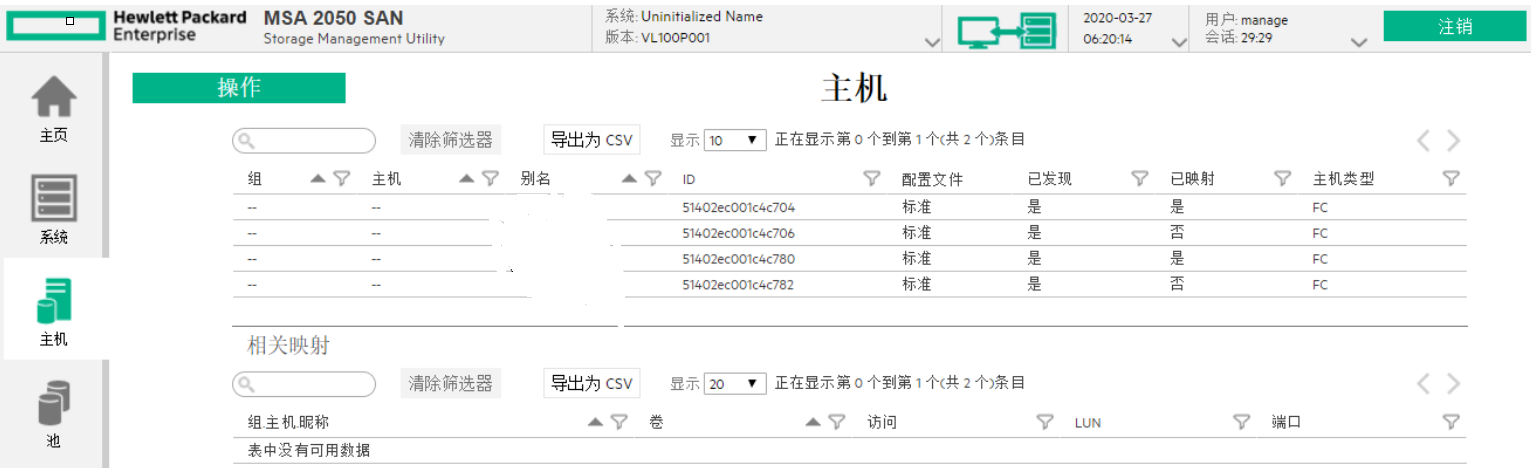Filter the 组.主机.昵称 column

click(619, 423)
